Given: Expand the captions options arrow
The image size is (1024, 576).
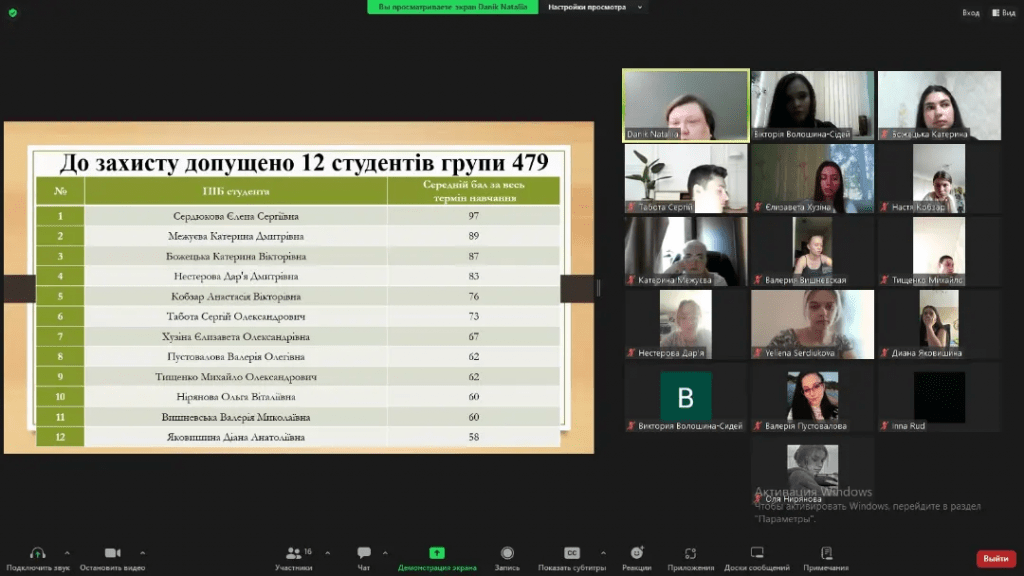Looking at the screenshot, I should click(602, 552).
